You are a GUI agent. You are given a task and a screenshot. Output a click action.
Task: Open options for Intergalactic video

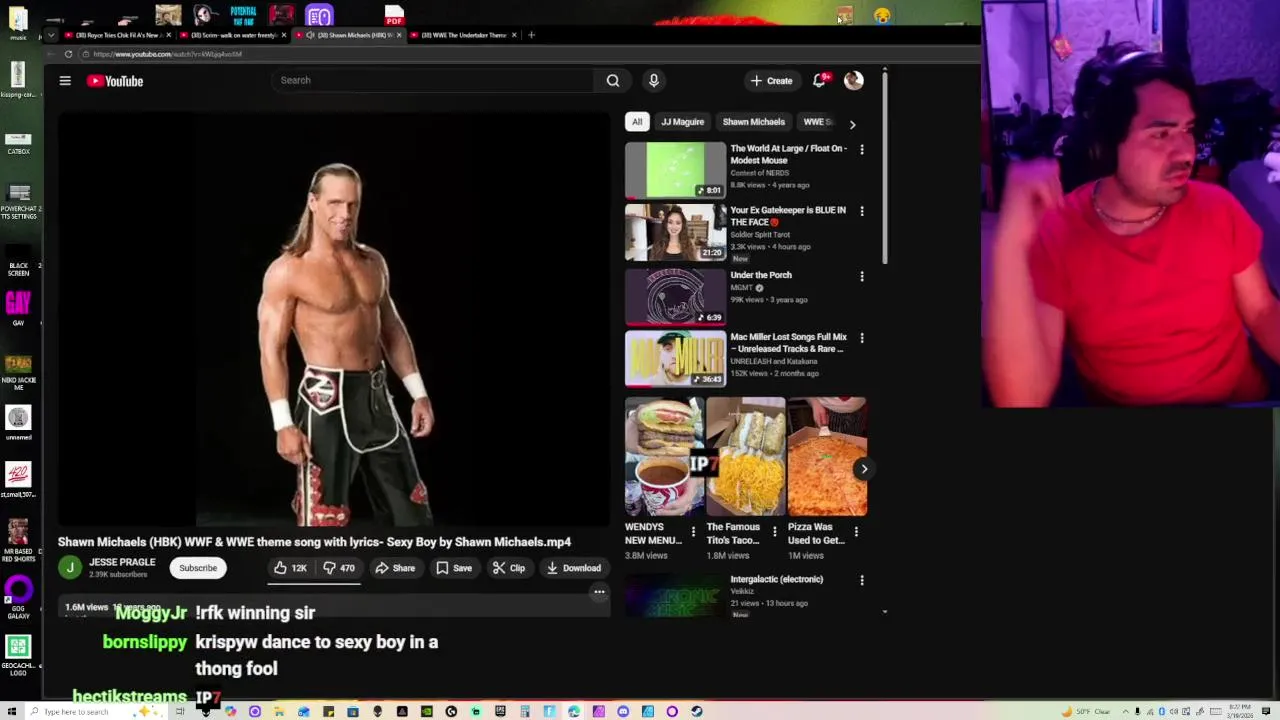pos(862,580)
